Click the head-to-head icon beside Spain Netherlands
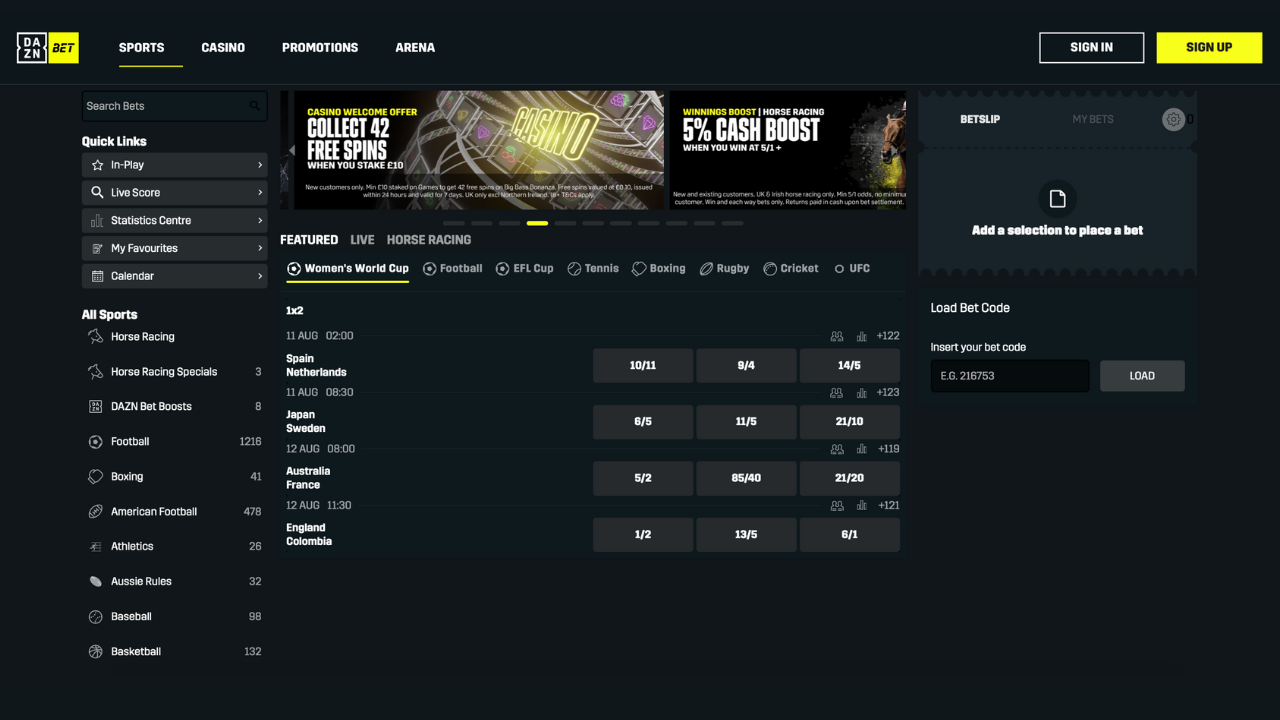Image resolution: width=1280 pixels, height=720 pixels. pos(836,336)
